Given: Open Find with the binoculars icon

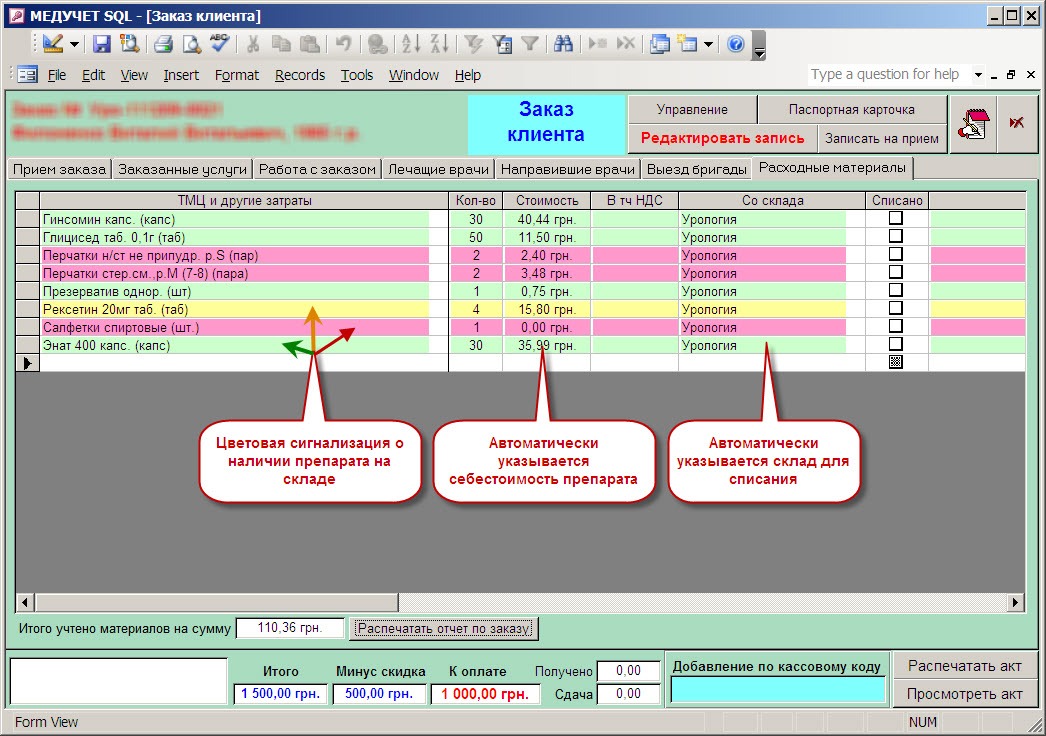Looking at the screenshot, I should coord(563,44).
